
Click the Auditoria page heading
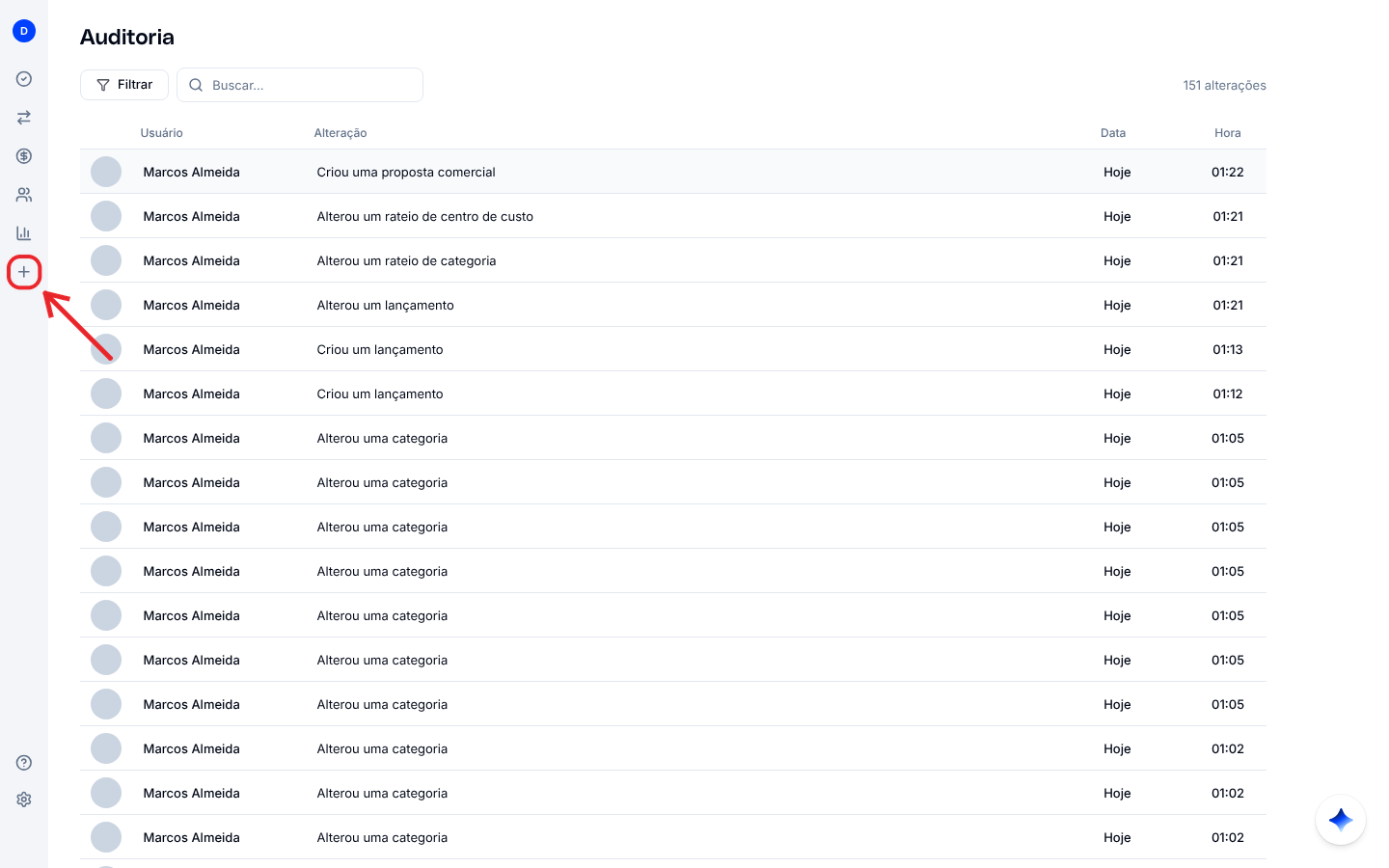tap(127, 37)
